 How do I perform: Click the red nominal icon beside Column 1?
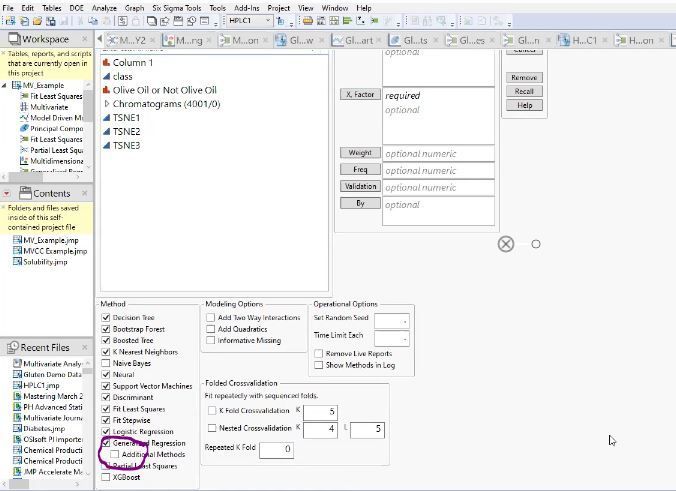[x=106, y=63]
